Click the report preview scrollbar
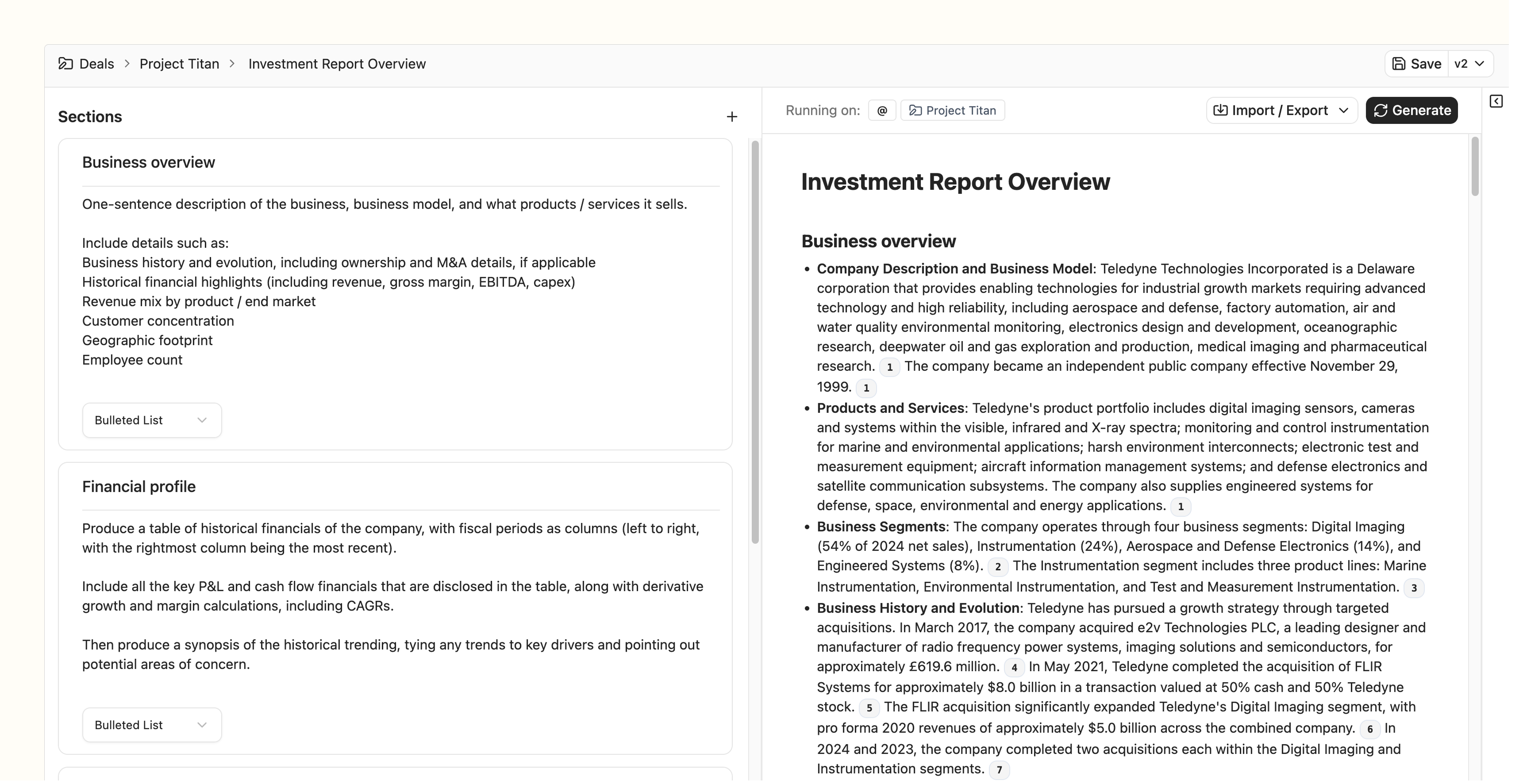Image resolution: width=1527 pixels, height=784 pixels. coord(1475,166)
